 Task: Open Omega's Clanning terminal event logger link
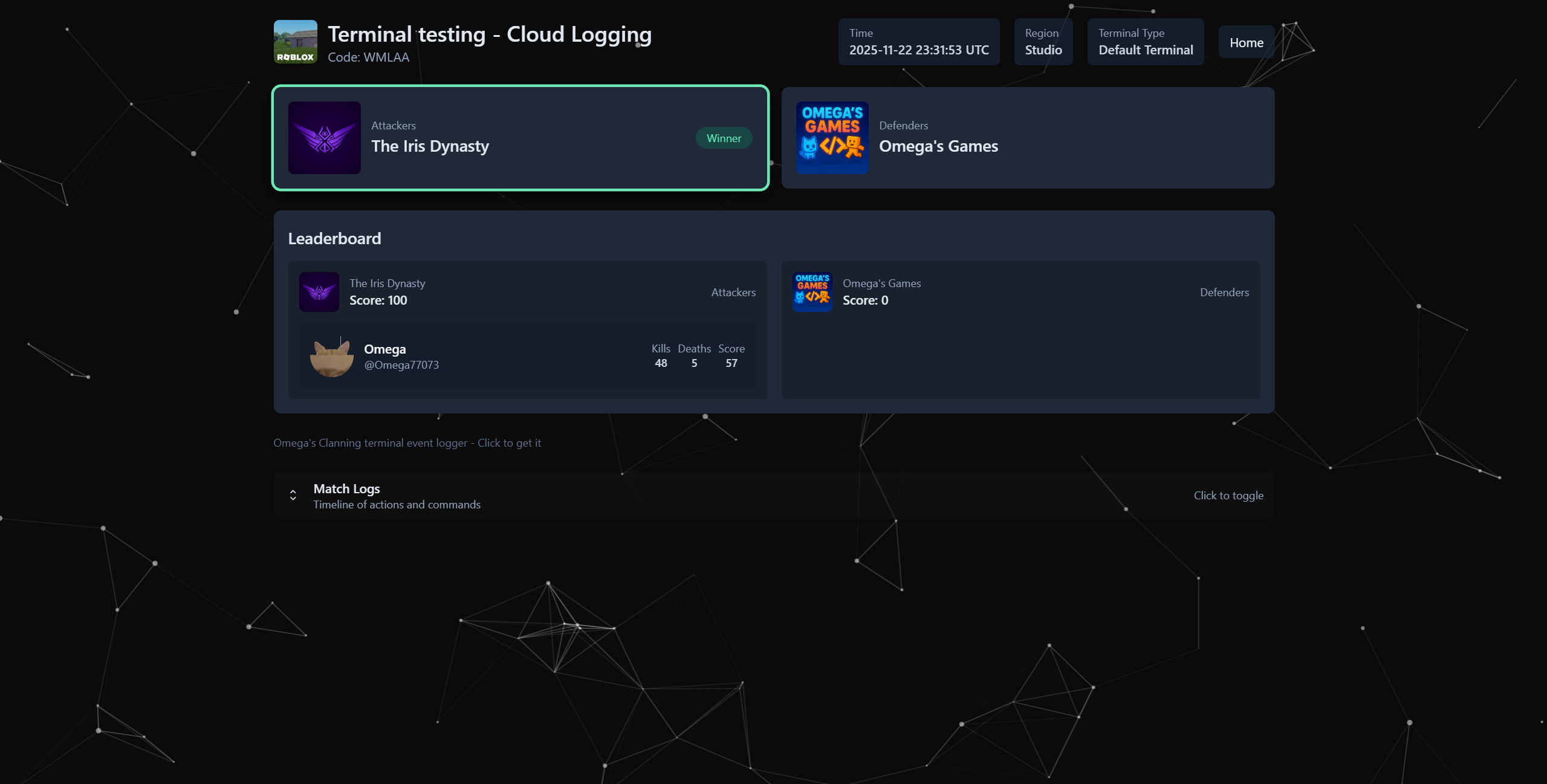[407, 443]
